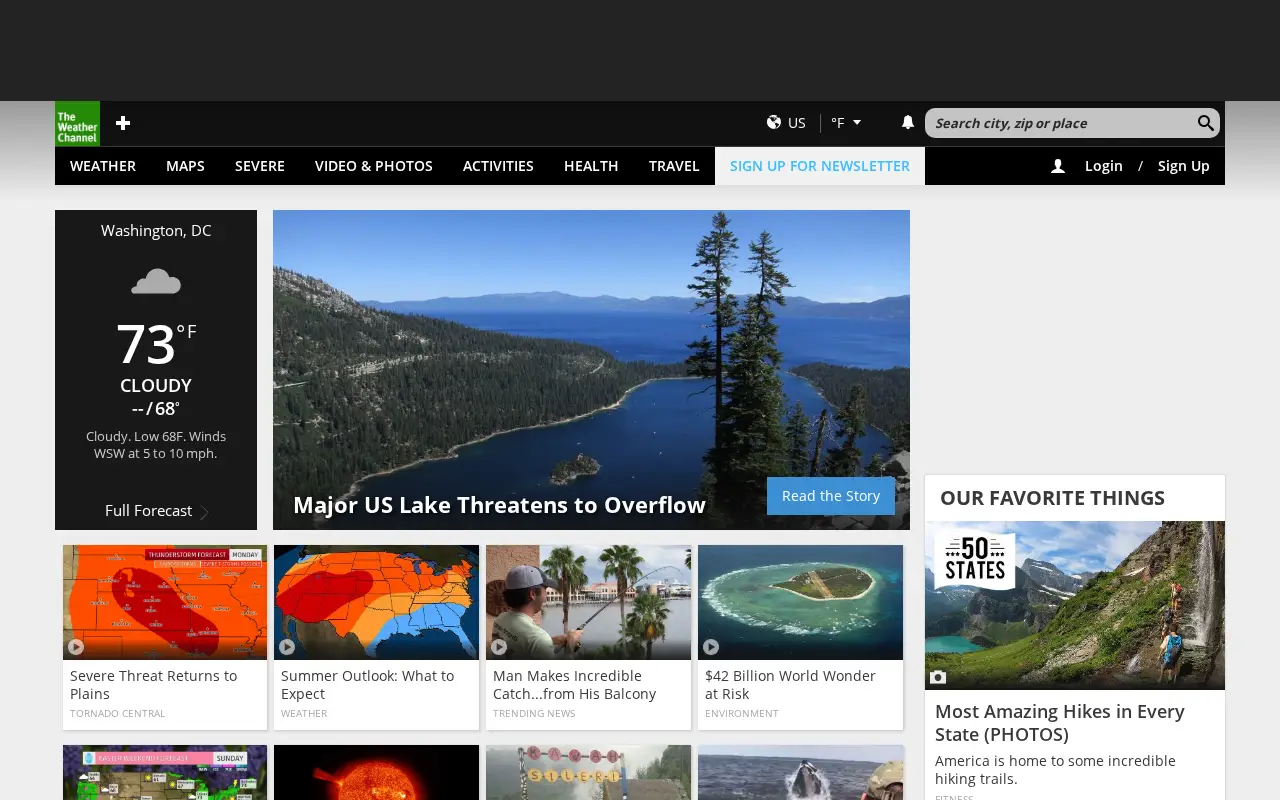1280x800 pixels.
Task: Click the US region label
Action: (797, 123)
